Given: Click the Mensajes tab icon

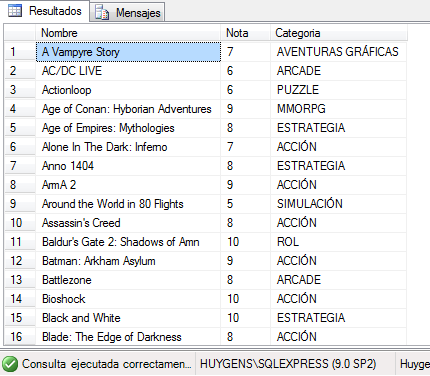Looking at the screenshot, I should (x=102, y=12).
